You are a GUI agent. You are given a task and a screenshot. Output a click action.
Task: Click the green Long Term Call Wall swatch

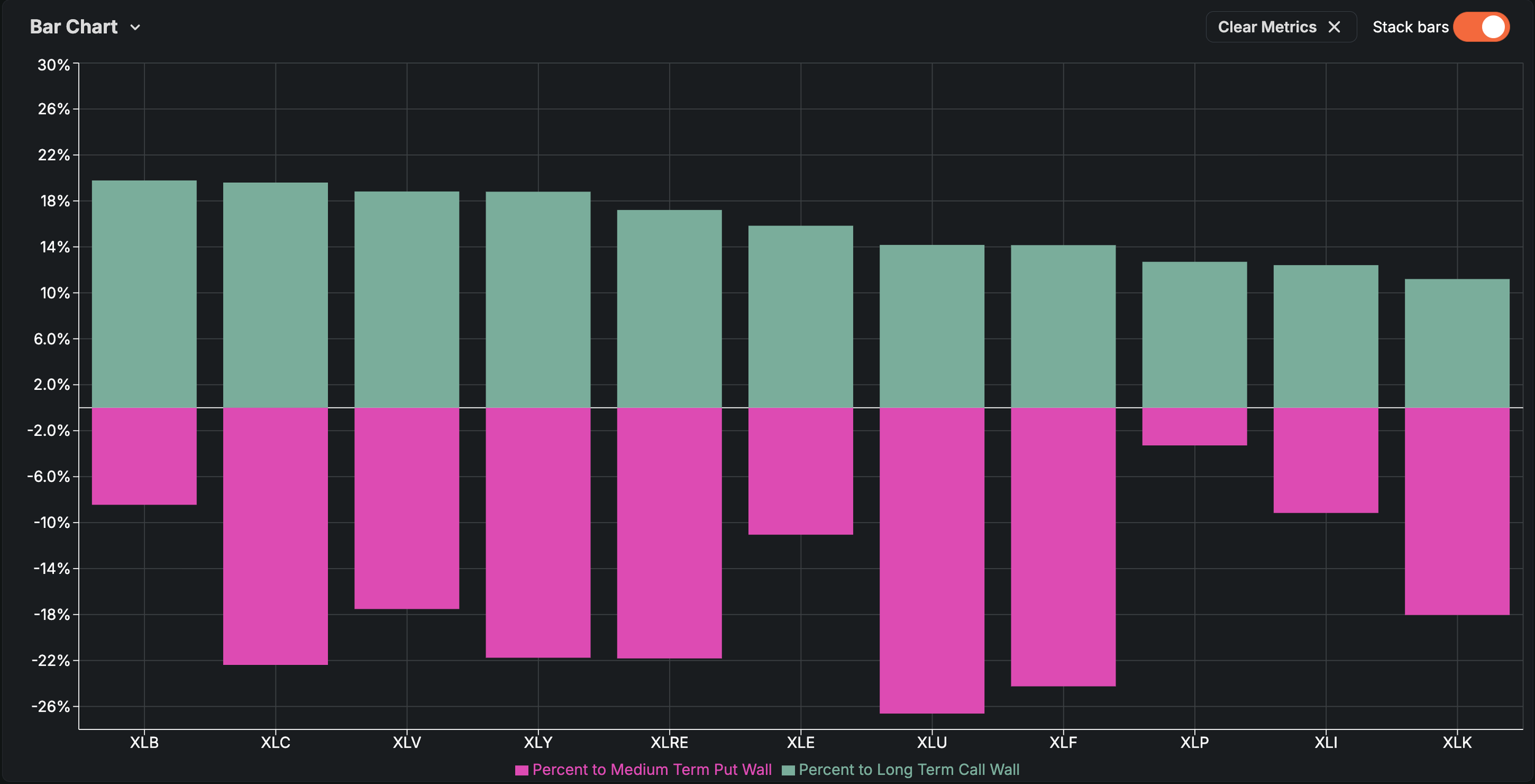788,770
